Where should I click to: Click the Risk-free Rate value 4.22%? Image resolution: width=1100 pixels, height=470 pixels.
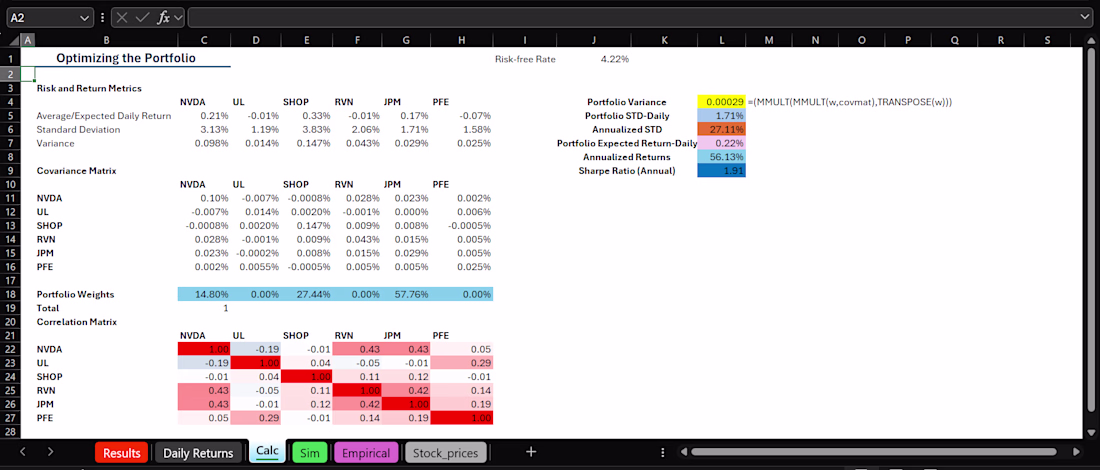615,60
